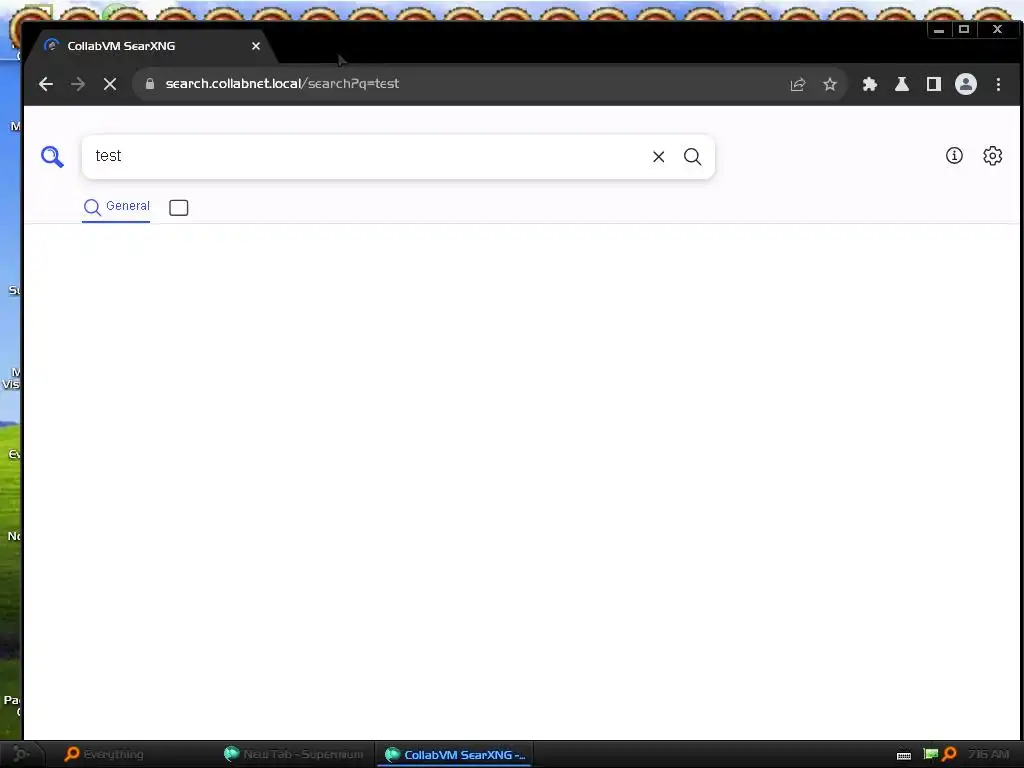Open the keyboard tray icon
The width and height of the screenshot is (1024, 768).
904,756
